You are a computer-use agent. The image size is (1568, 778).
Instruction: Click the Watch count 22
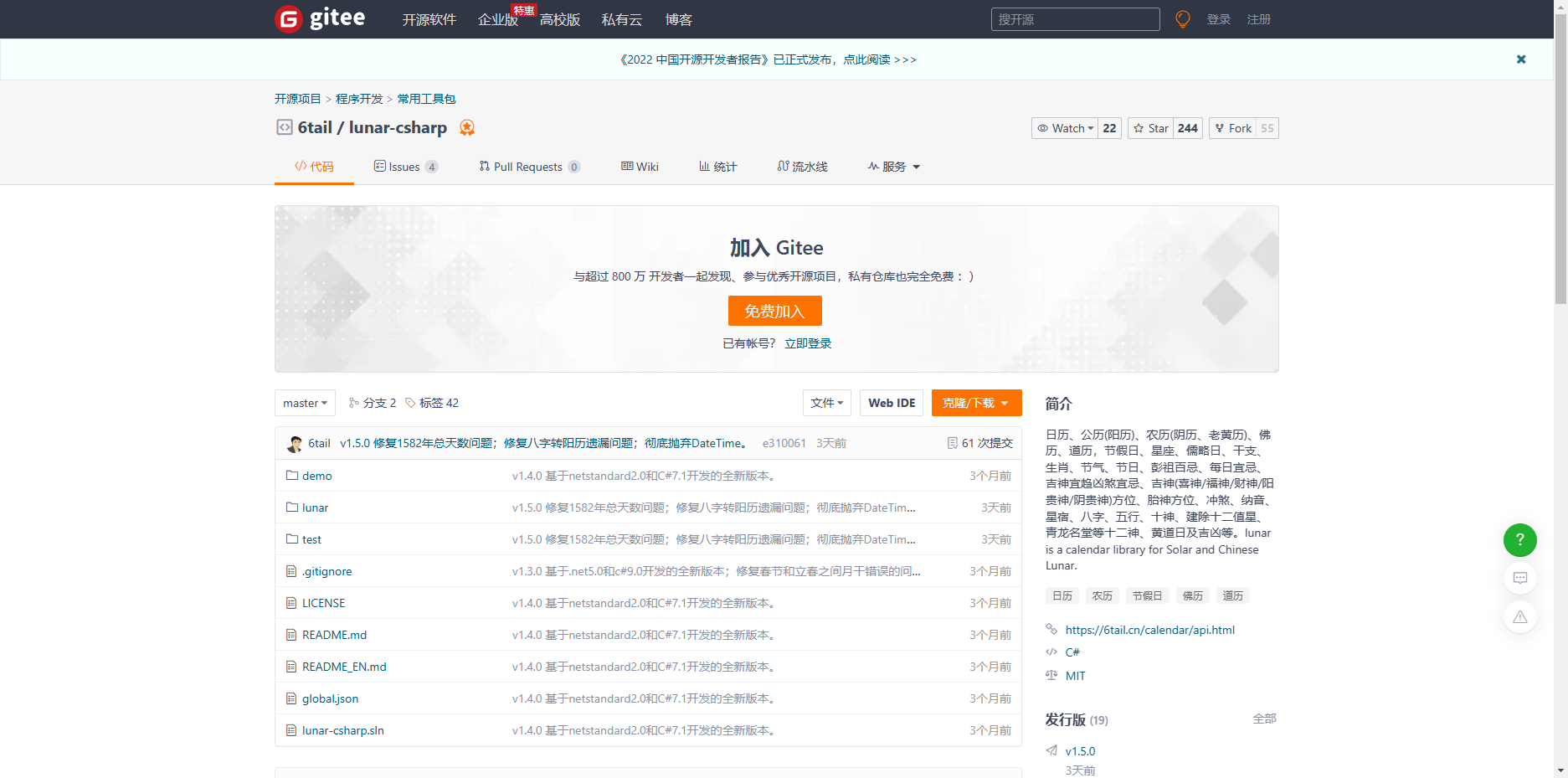(x=1109, y=128)
